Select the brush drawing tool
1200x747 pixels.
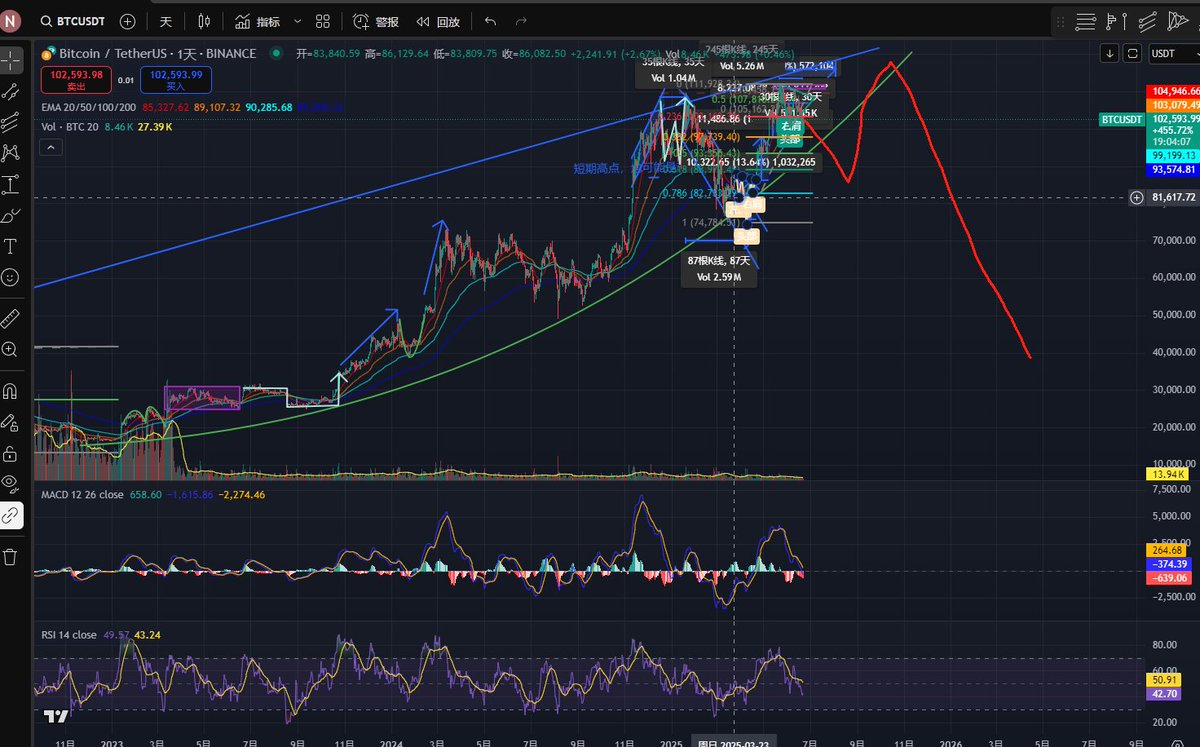click(11, 215)
